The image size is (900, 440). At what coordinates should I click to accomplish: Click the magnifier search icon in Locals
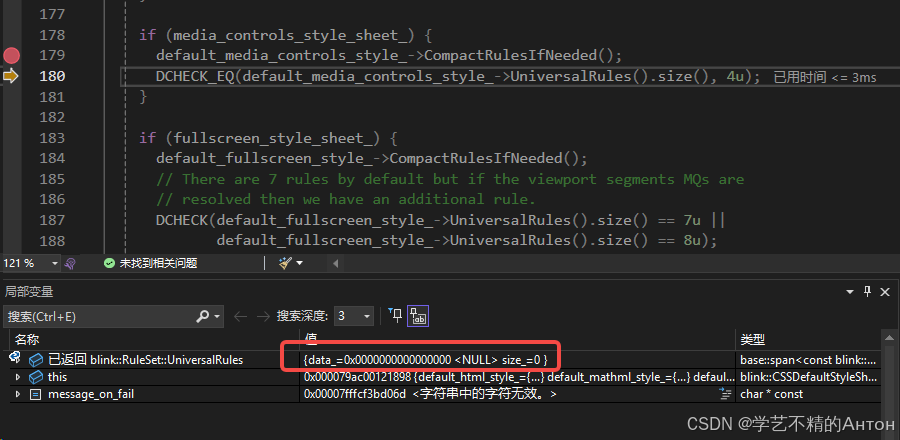click(x=203, y=316)
